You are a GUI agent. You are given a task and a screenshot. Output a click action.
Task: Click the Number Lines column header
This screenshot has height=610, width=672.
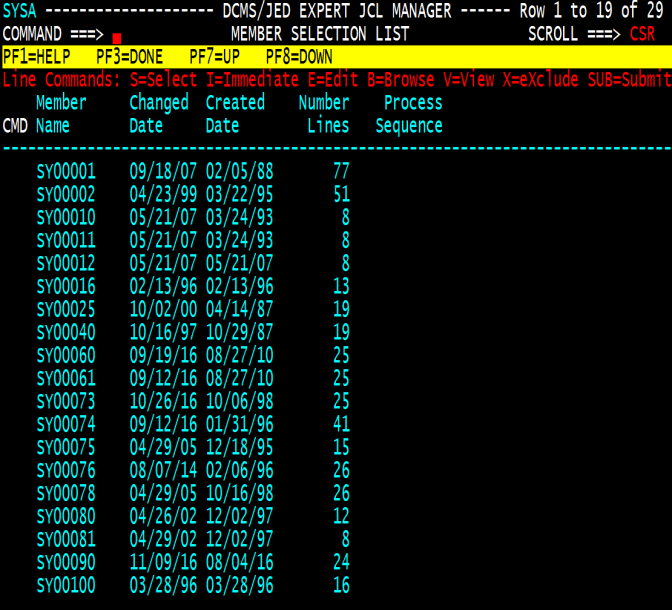click(324, 114)
